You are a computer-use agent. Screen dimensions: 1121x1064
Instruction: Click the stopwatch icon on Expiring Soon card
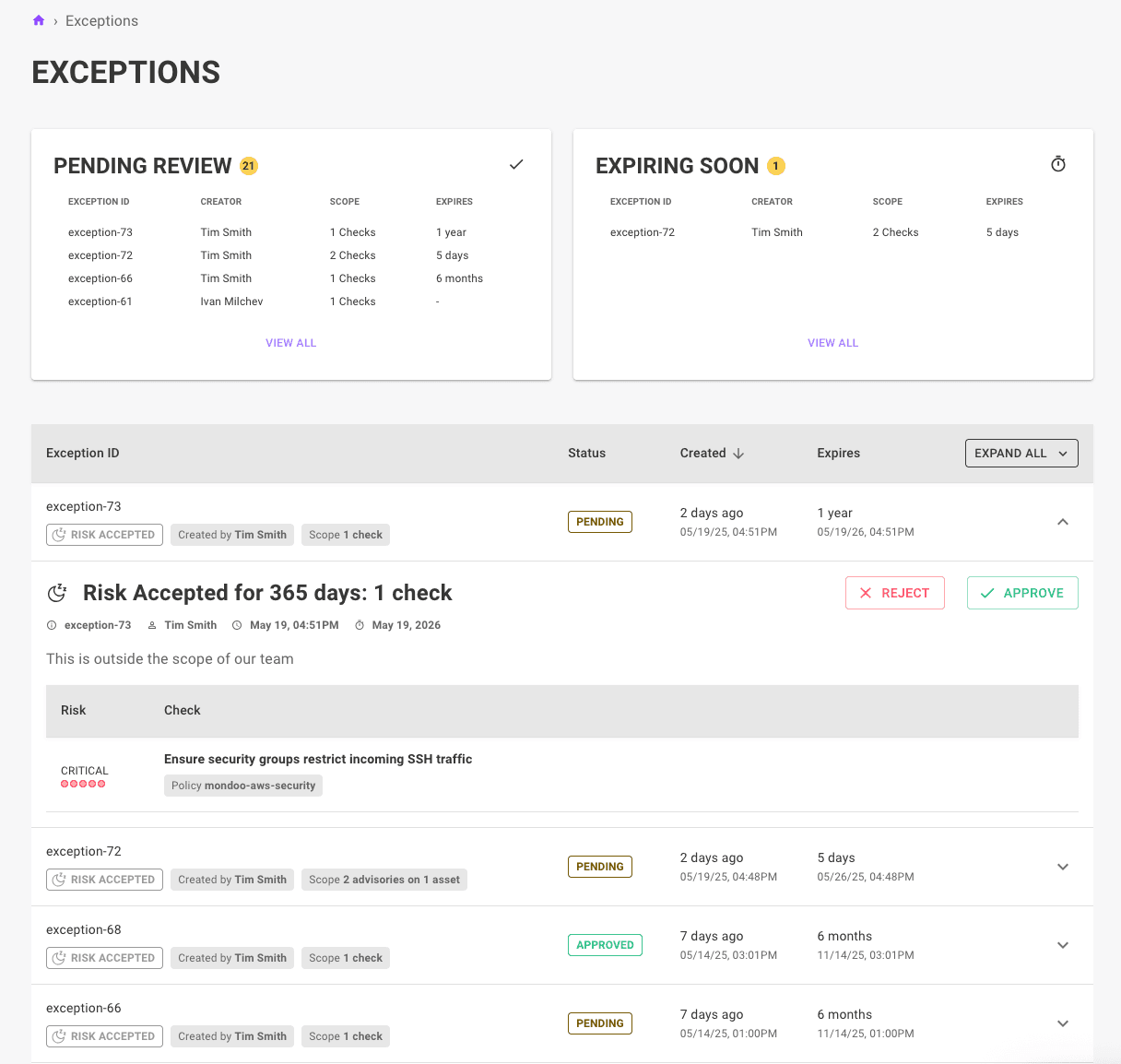(x=1057, y=163)
